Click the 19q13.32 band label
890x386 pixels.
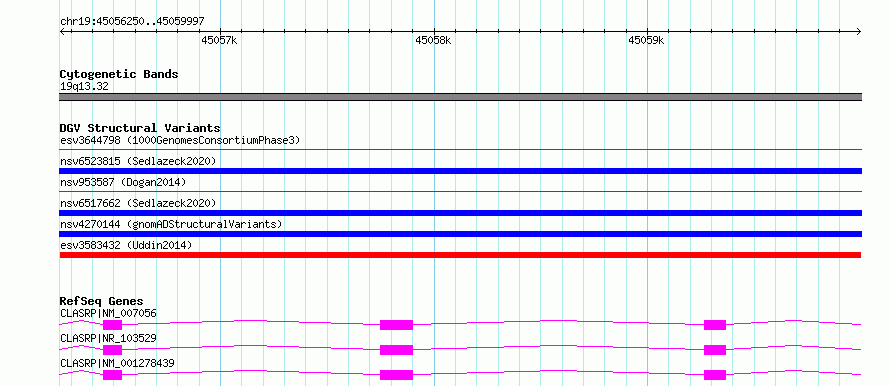click(x=84, y=86)
